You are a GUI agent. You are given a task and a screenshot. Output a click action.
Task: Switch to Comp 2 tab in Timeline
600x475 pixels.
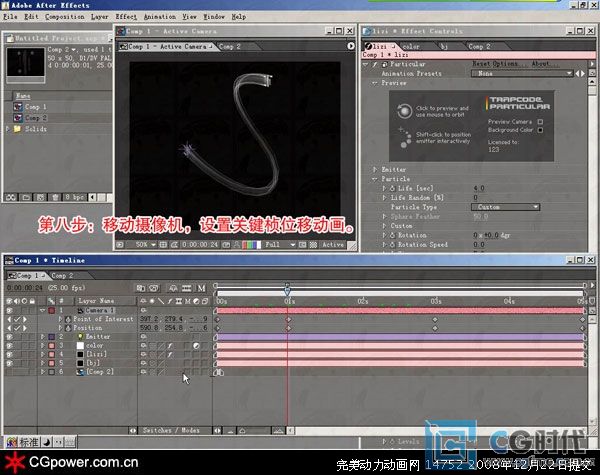tap(62, 276)
